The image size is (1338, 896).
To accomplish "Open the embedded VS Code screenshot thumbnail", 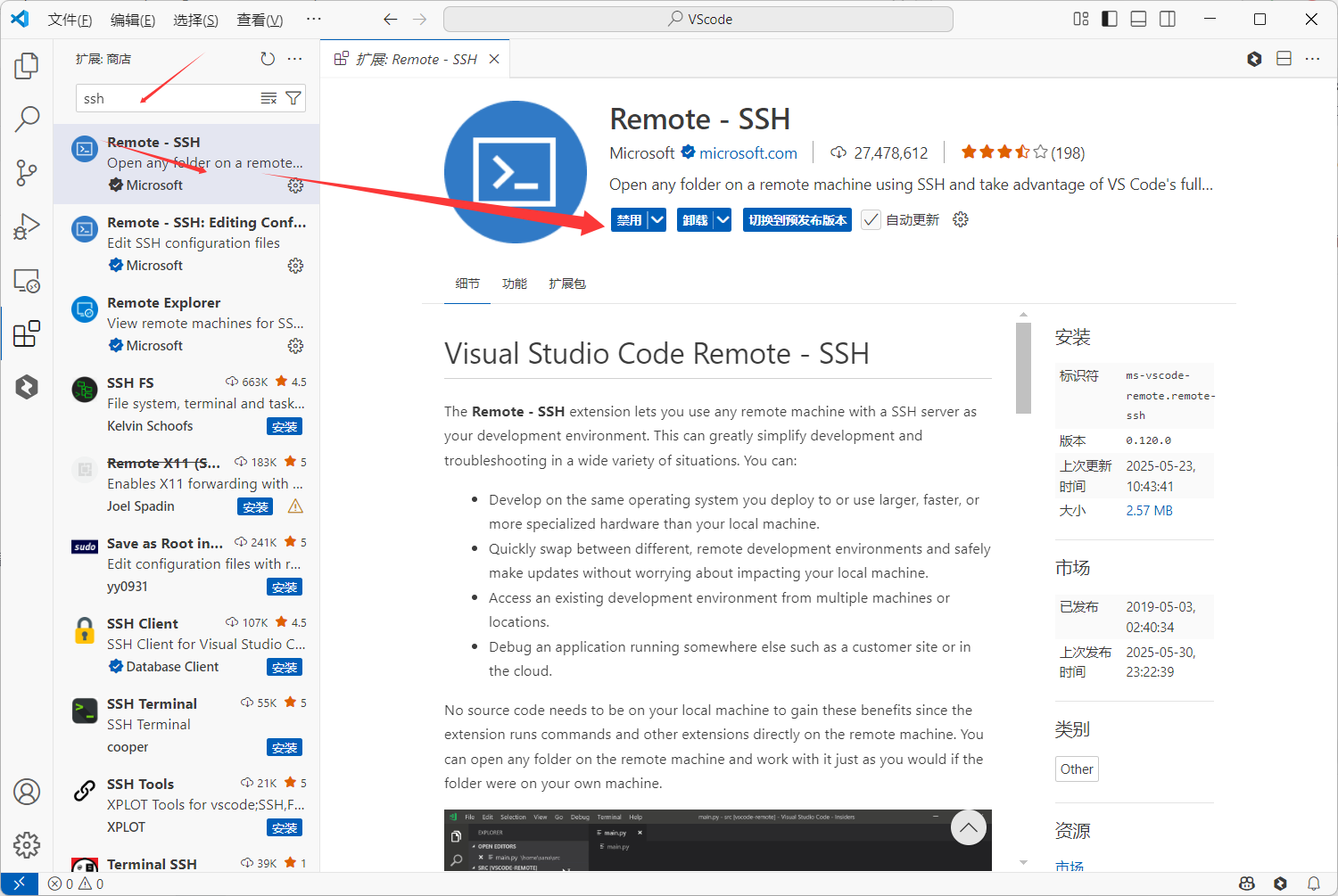I will coord(718,840).
